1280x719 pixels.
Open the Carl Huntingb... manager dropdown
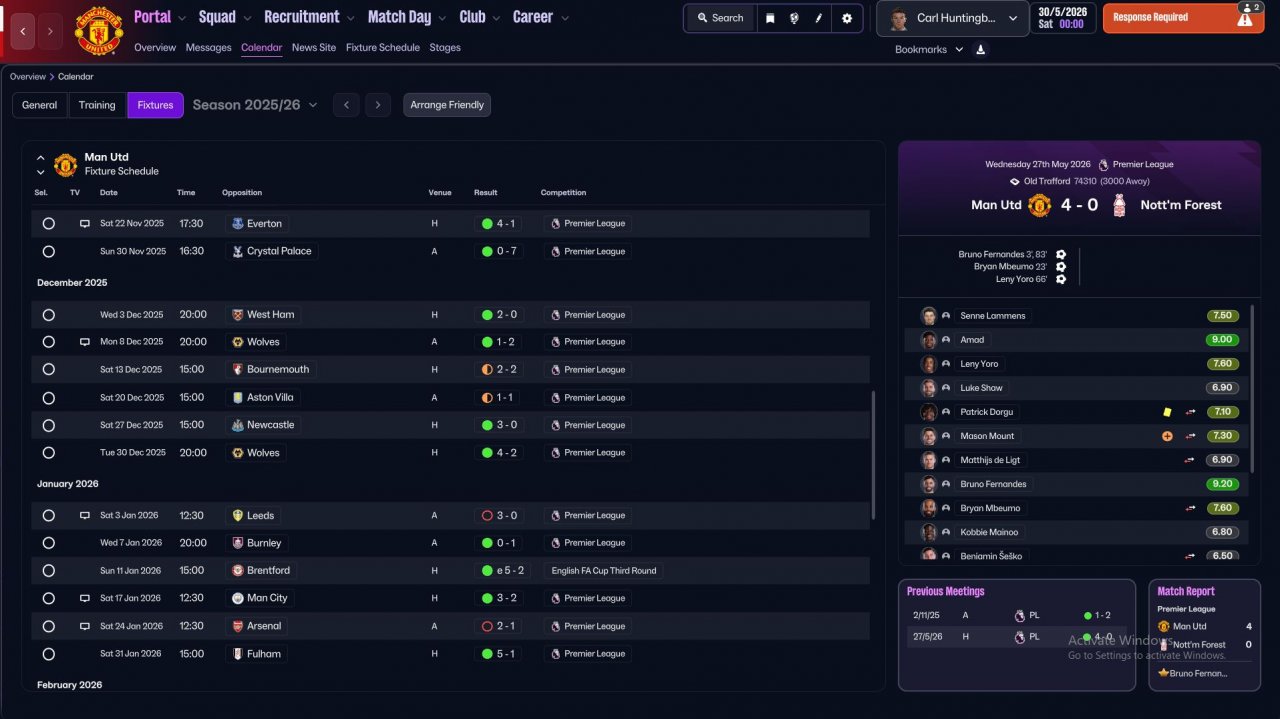point(953,19)
